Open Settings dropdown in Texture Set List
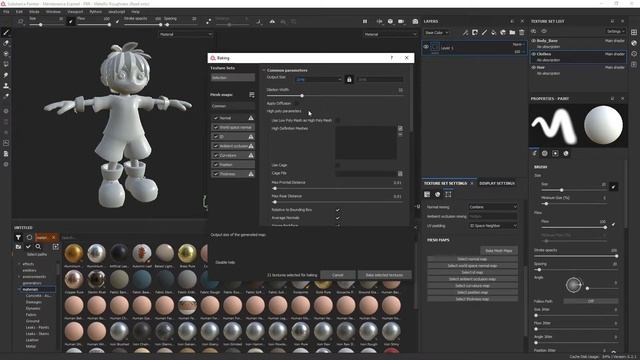640x360 pixels. [x=615, y=31]
